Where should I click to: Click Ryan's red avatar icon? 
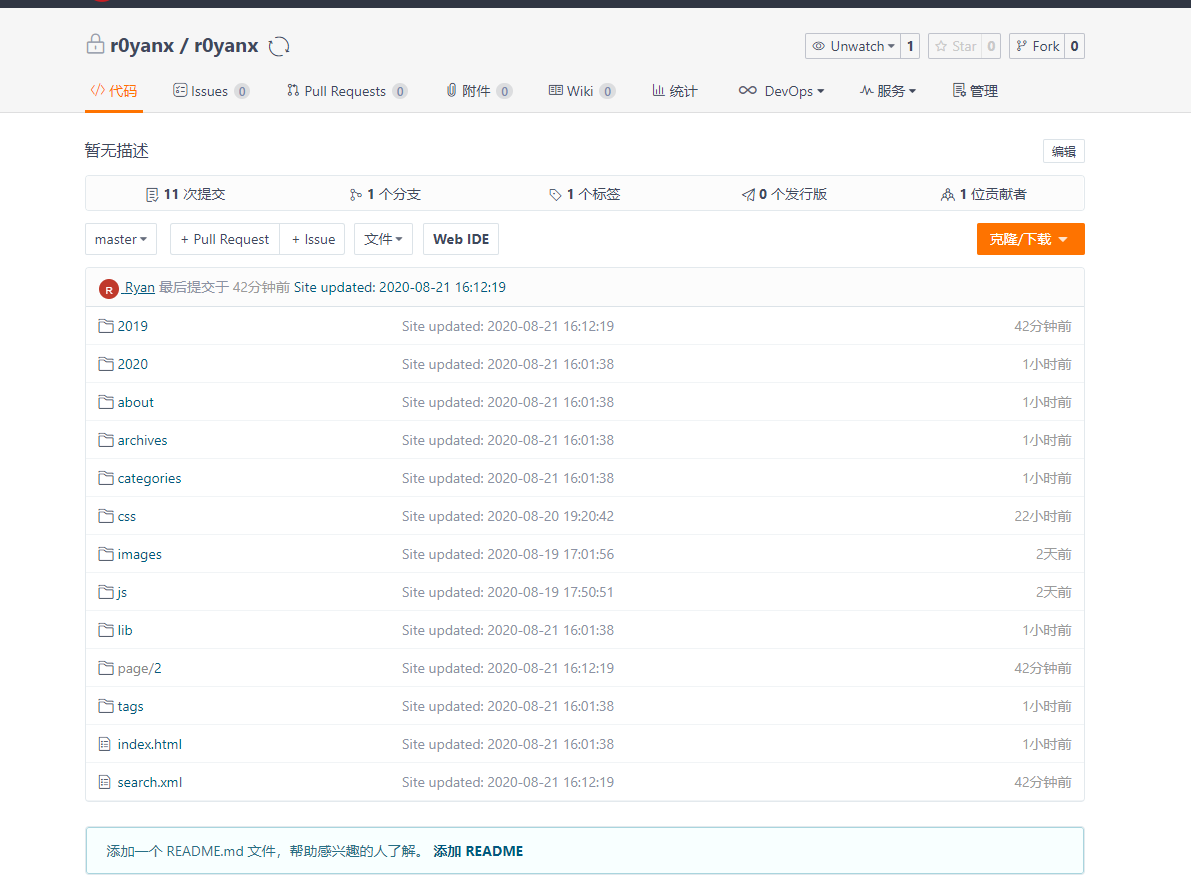109,289
